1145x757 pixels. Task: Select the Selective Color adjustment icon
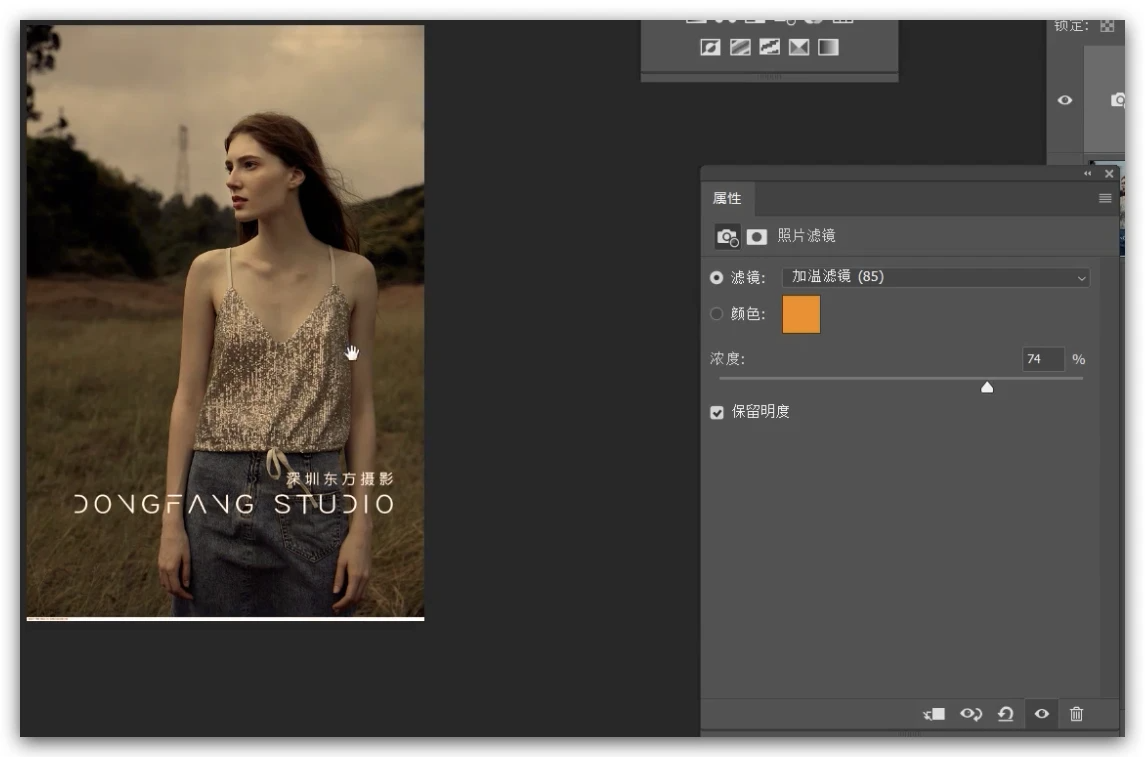click(x=798, y=47)
